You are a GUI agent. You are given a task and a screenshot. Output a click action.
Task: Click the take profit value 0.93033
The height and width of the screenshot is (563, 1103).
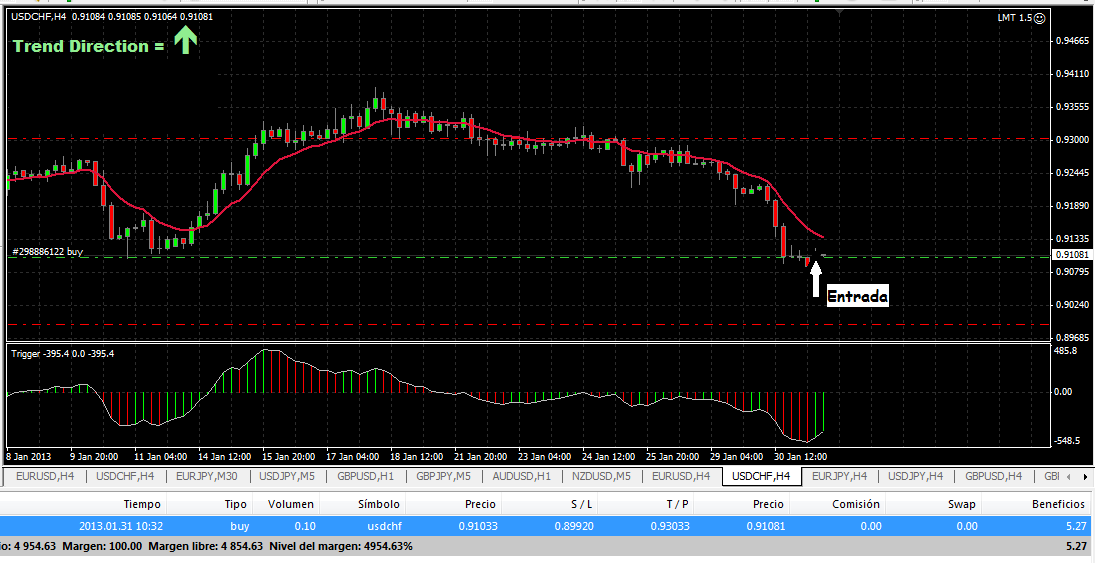670,526
